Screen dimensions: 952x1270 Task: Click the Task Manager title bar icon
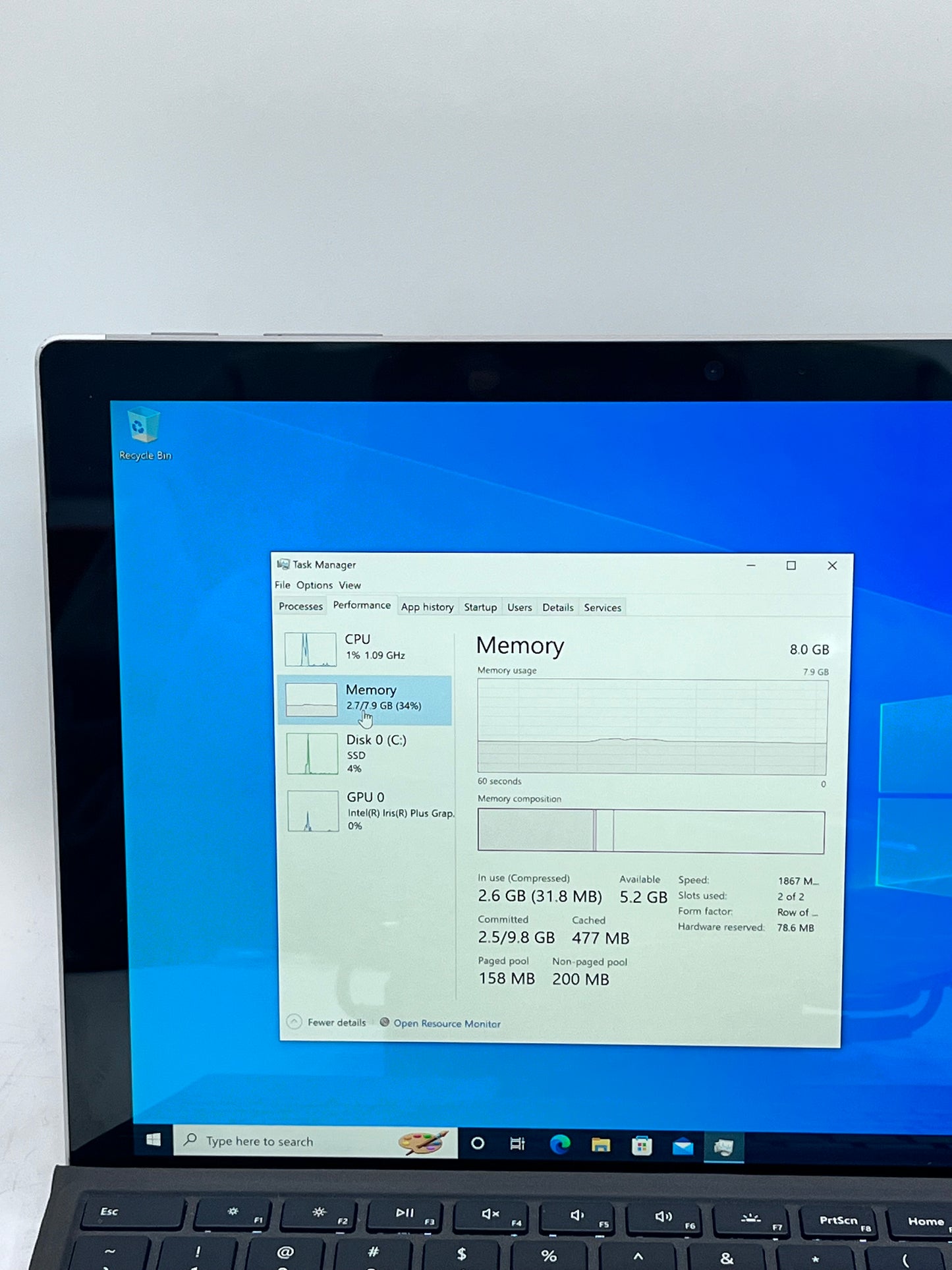[283, 564]
